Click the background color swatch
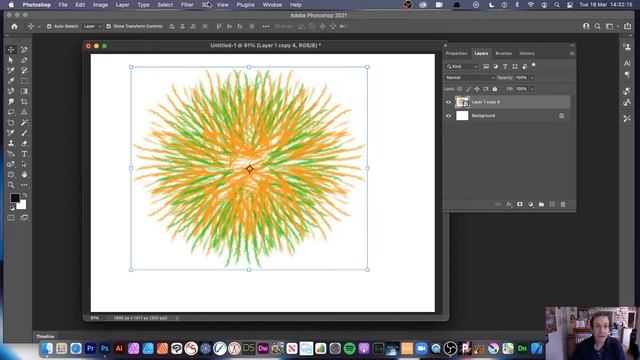The height and width of the screenshot is (360, 640). [22, 205]
